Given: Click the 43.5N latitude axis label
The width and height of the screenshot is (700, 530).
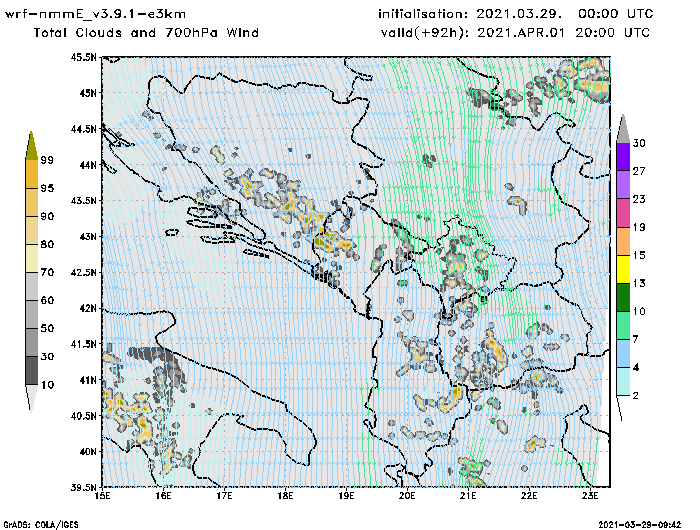Looking at the screenshot, I should click(83, 200).
